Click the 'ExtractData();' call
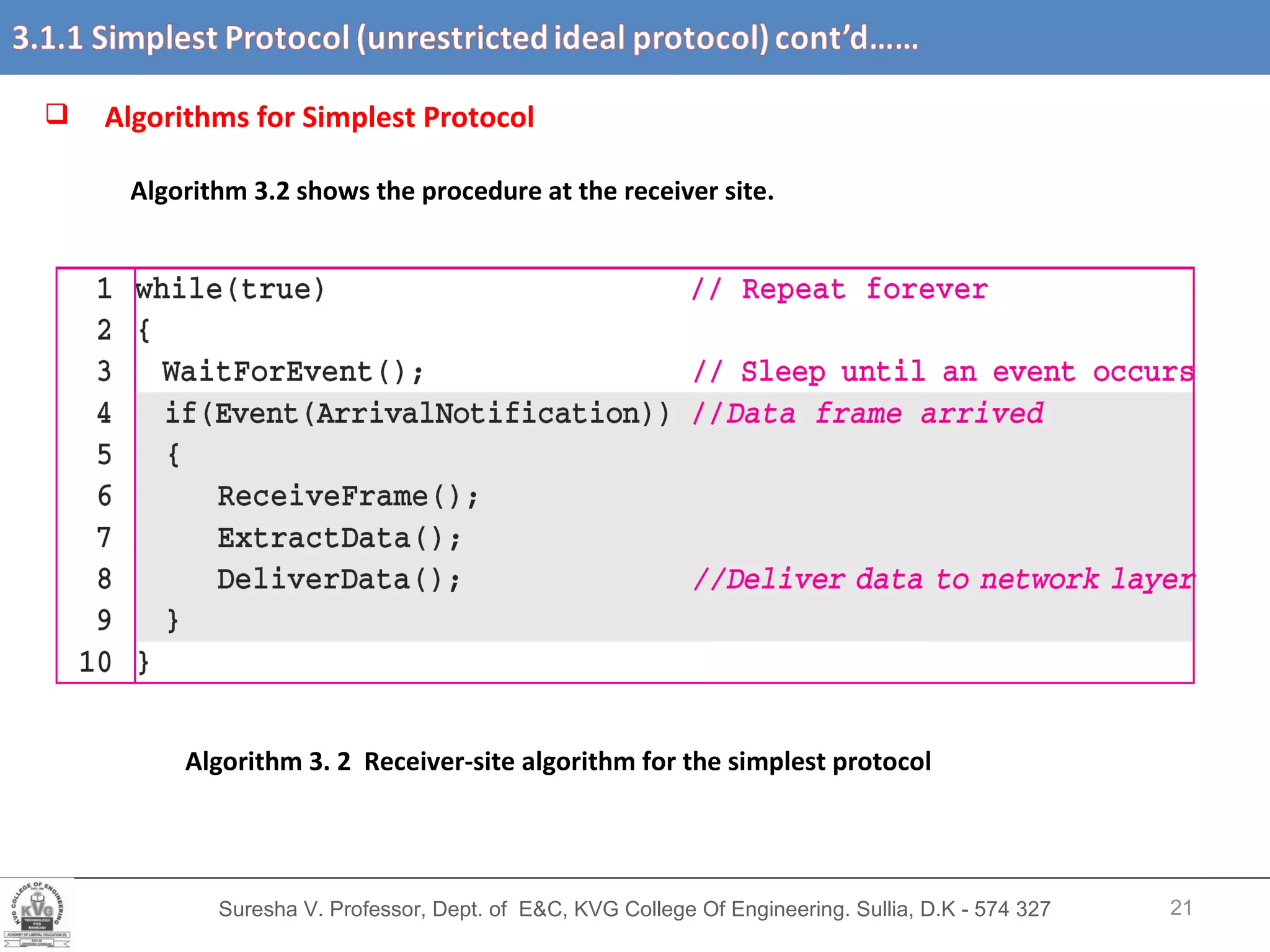Image resolution: width=1270 pixels, height=952 pixels. pos(339,538)
